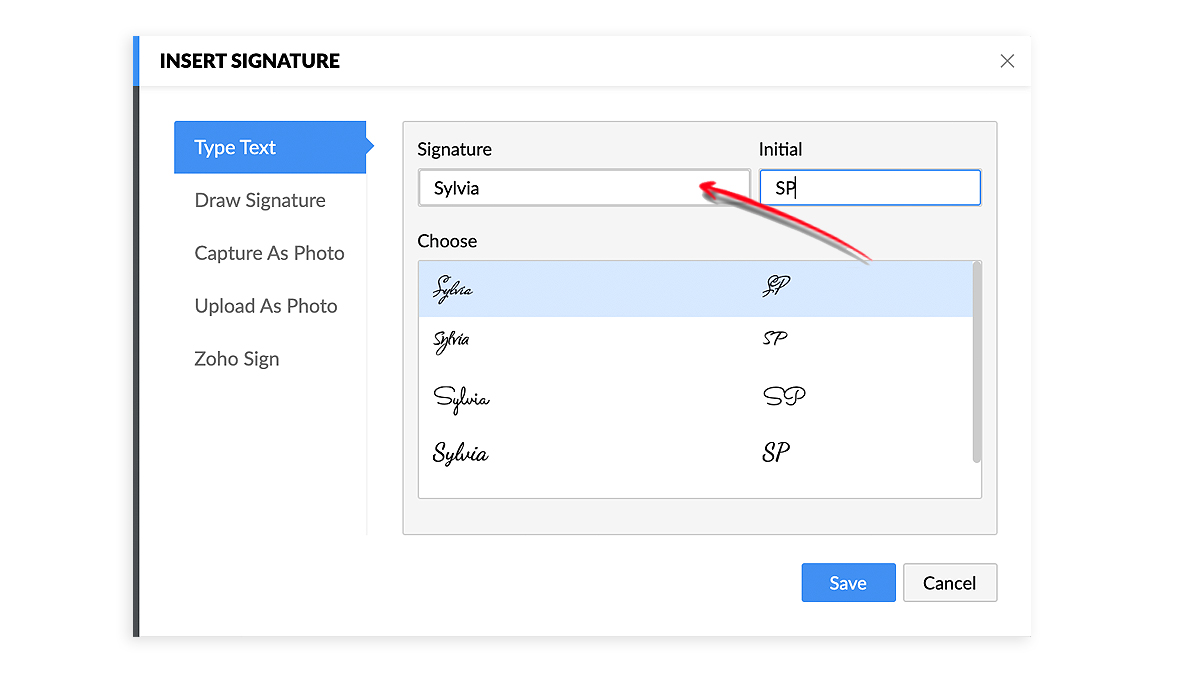The height and width of the screenshot is (673, 1195).
Task: Save the signature
Action: (848, 583)
